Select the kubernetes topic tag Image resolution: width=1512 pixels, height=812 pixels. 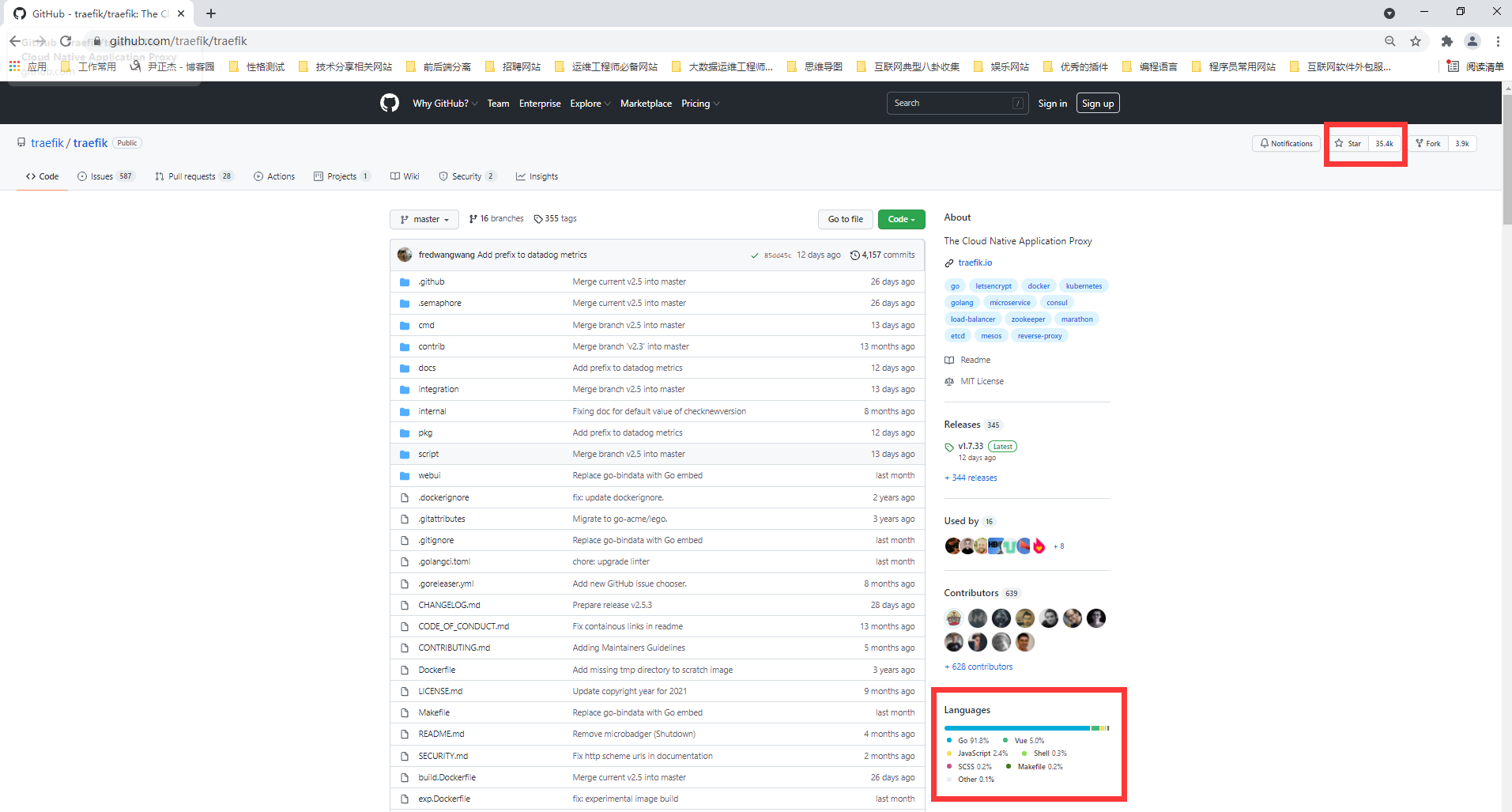click(1083, 286)
